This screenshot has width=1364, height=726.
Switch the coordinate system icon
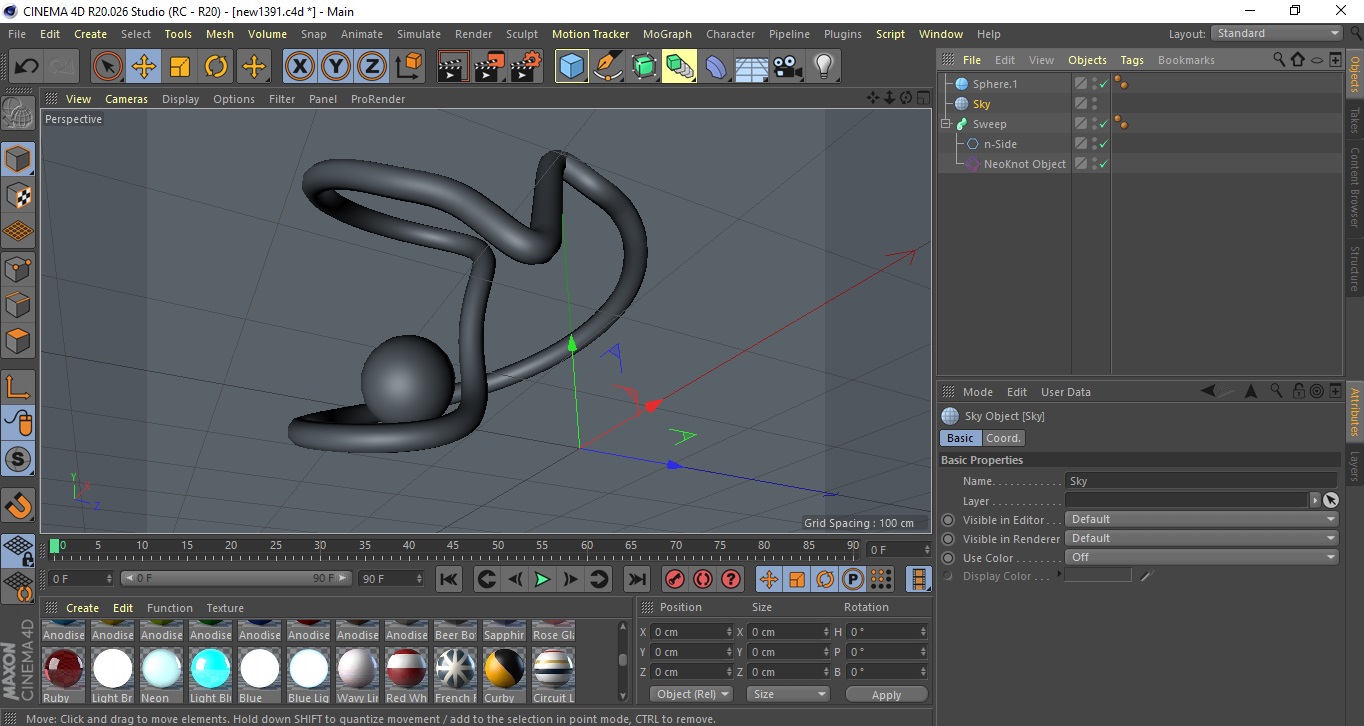(x=408, y=67)
